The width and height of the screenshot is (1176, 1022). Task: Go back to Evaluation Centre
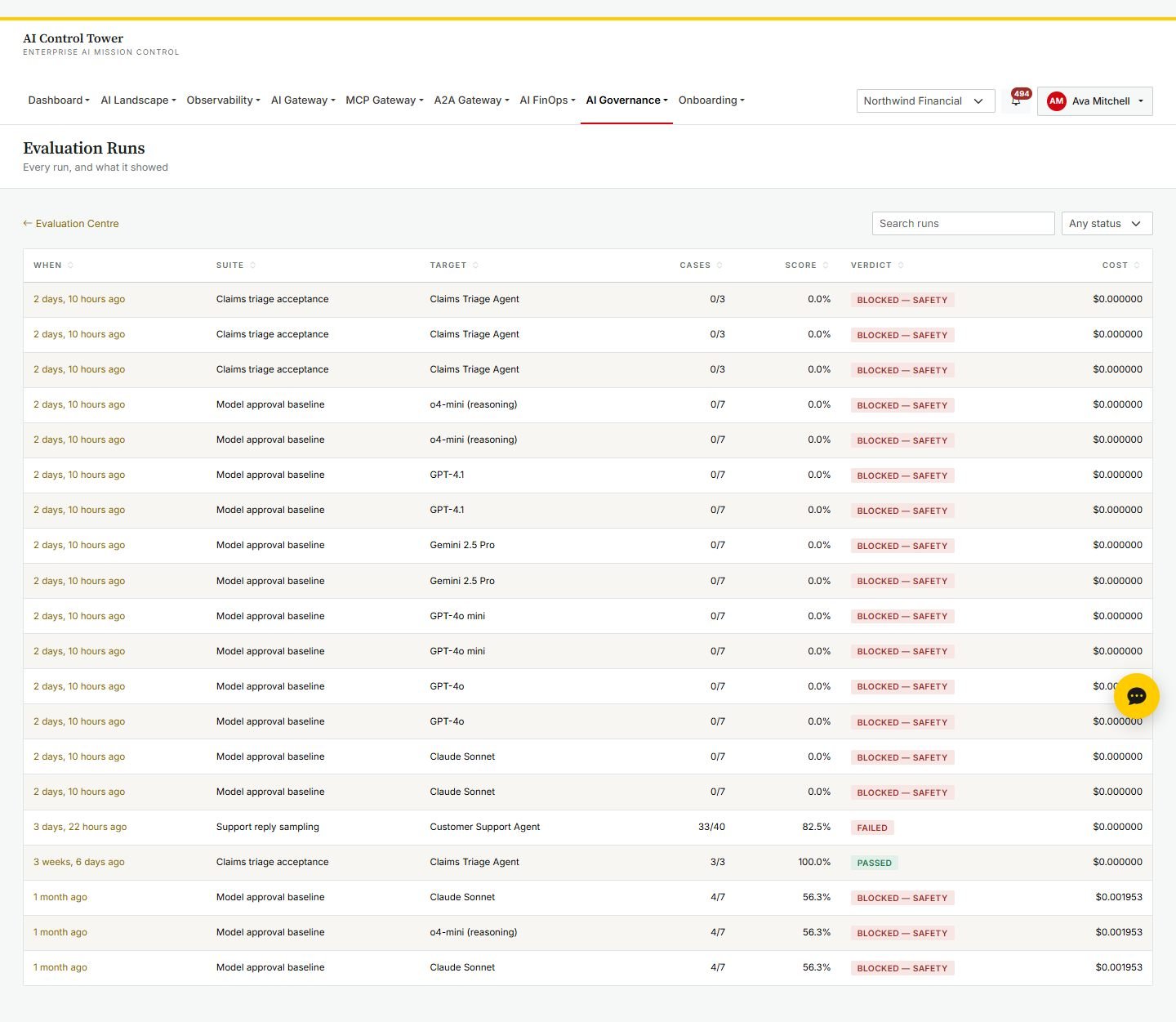tap(71, 224)
